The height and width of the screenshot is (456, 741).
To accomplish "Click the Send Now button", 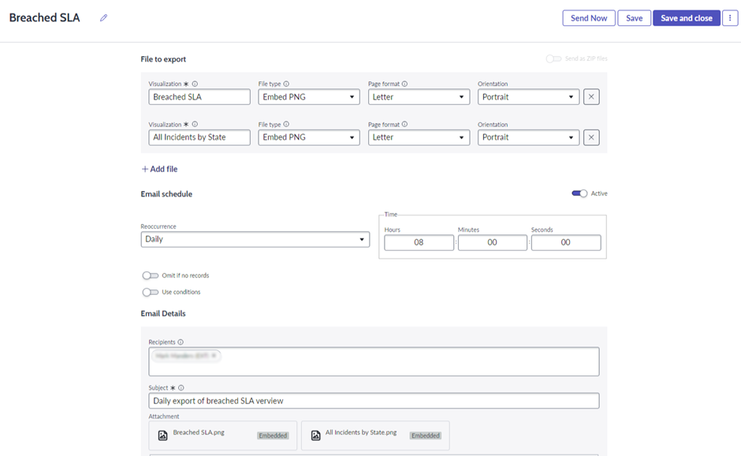I will tap(589, 18).
